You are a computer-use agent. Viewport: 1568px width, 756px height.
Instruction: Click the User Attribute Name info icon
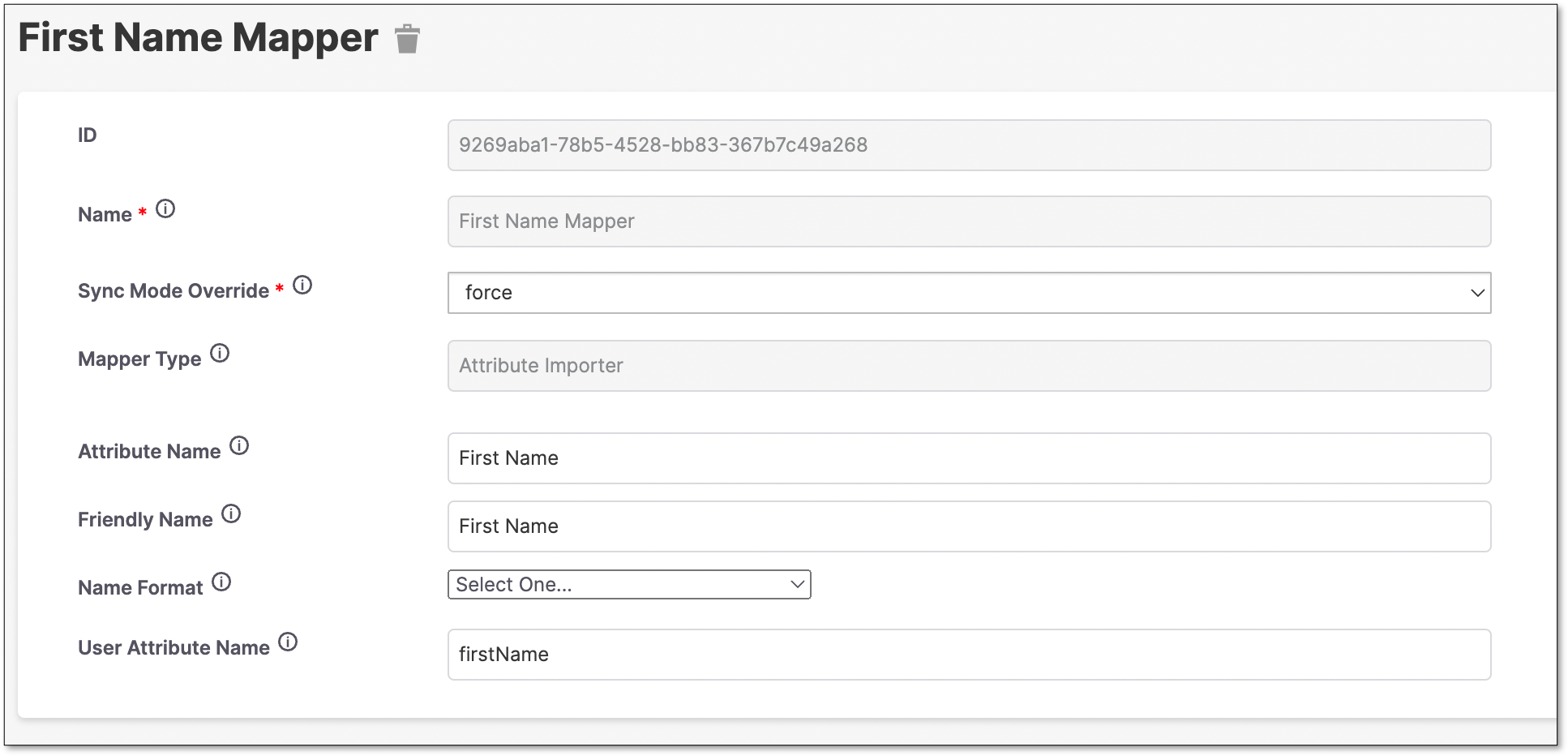pos(288,642)
